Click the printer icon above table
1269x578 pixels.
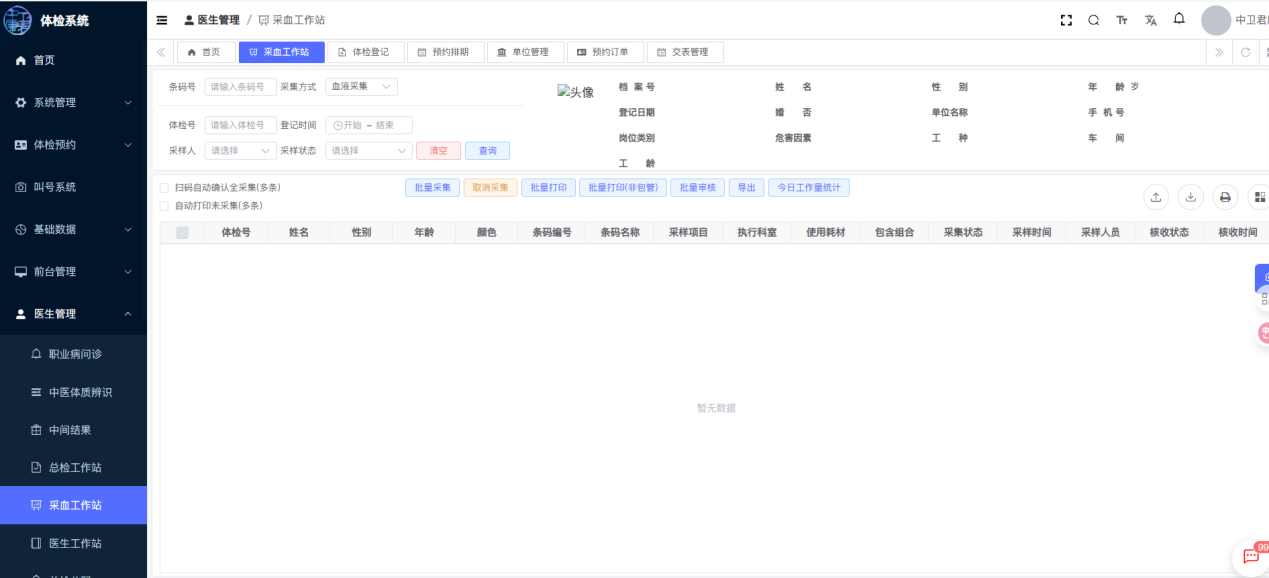click(1225, 197)
